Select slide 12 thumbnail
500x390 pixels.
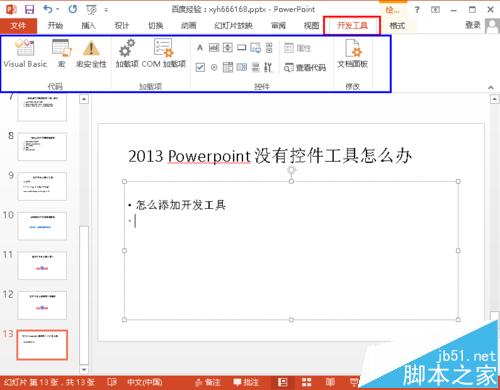(42, 305)
